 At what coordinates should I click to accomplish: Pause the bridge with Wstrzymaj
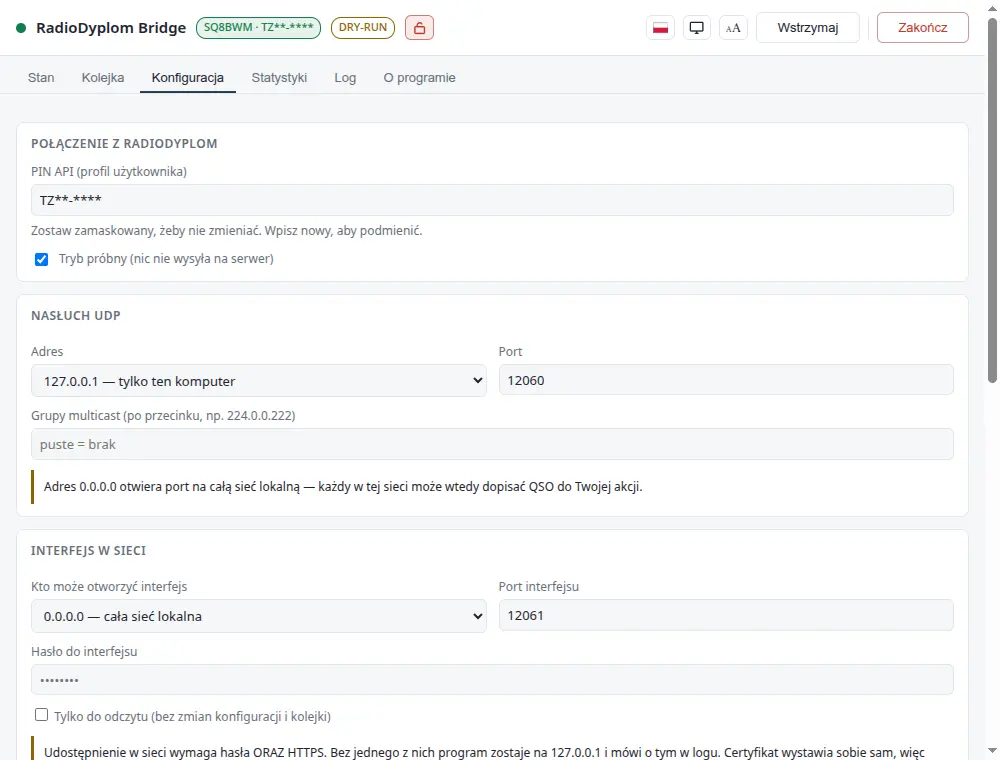[x=807, y=28]
